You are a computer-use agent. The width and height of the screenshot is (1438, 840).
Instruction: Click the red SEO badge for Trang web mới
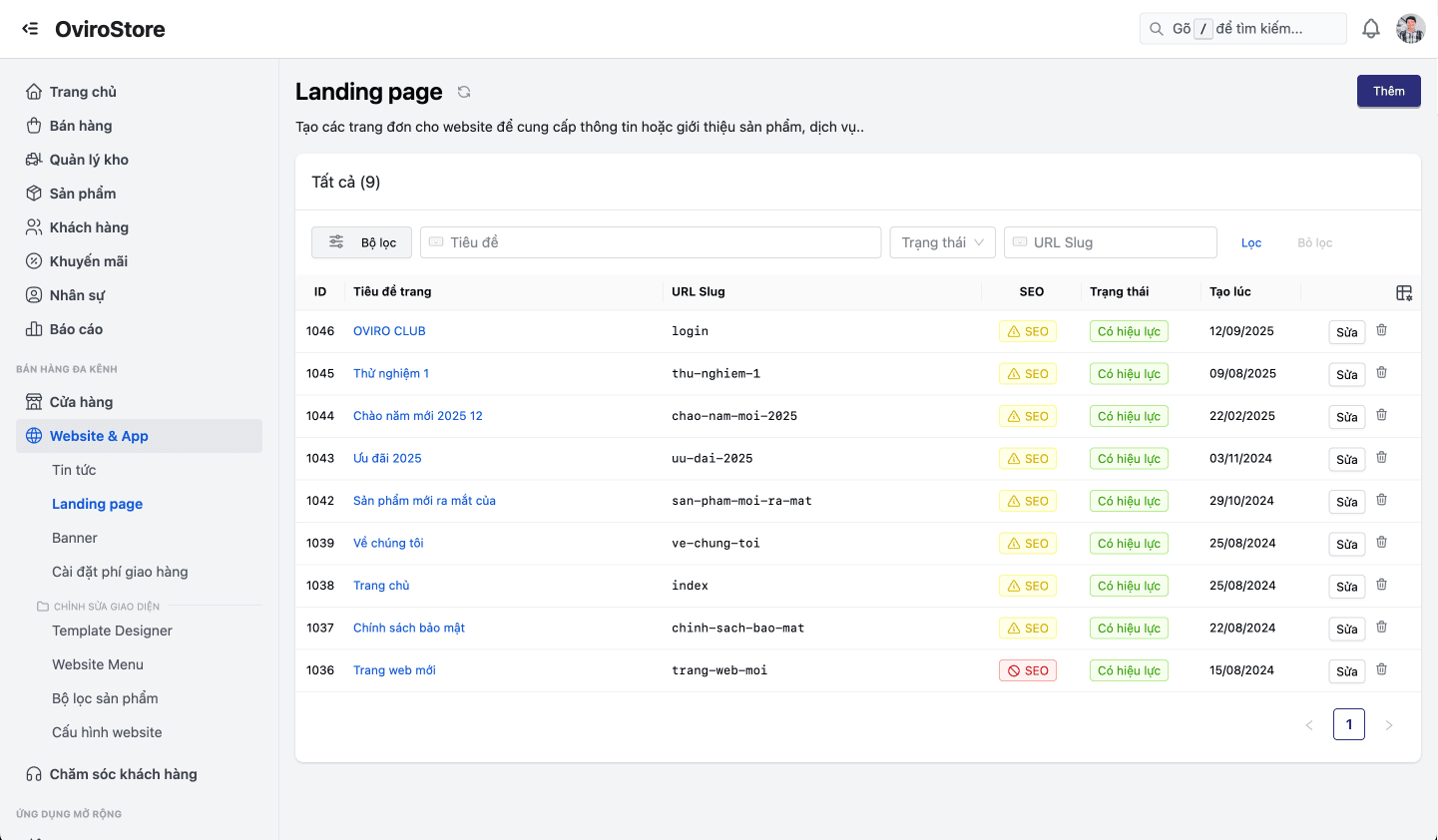(x=1027, y=670)
